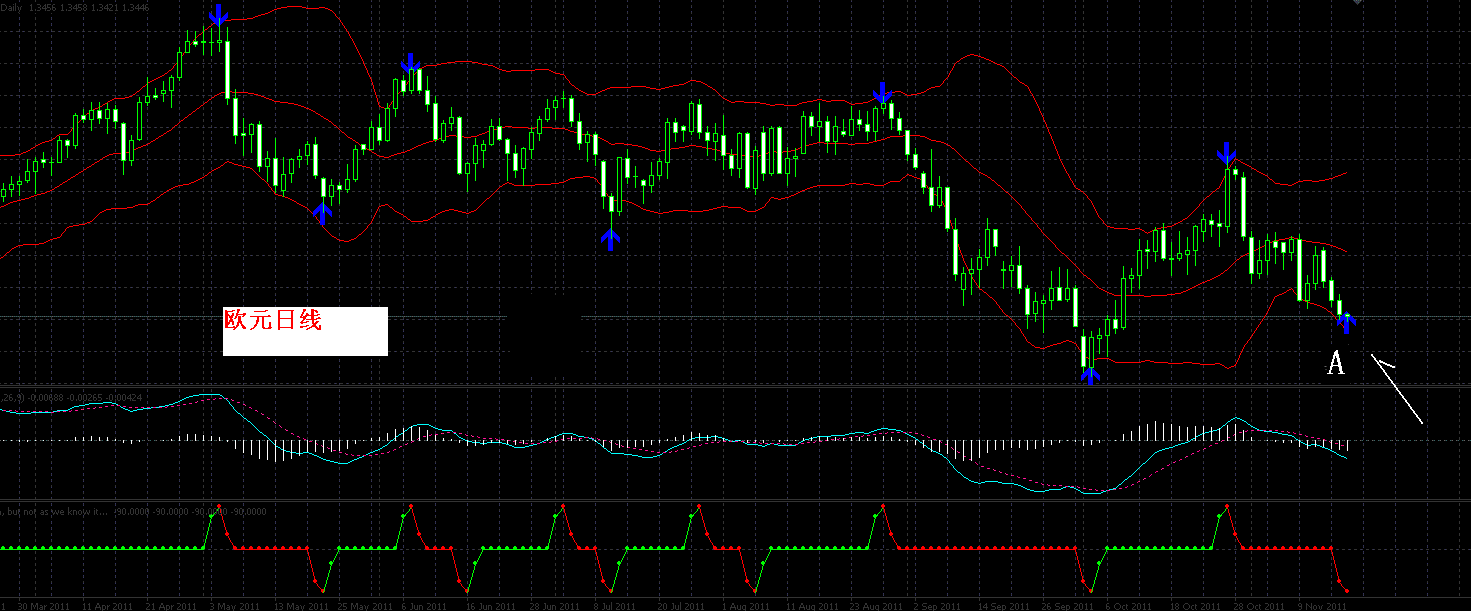1471x611 pixels.
Task: Click the blue up arrow below the mid-May 2011 low
Action: [322, 213]
